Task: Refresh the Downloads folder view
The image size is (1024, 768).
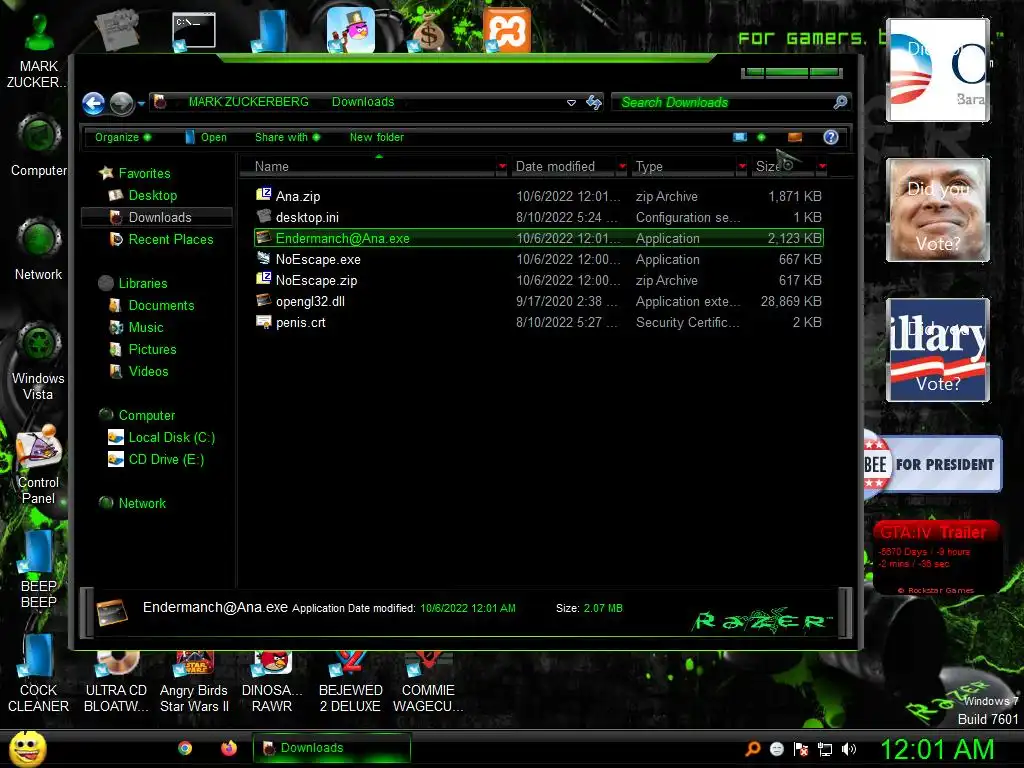Action: 593,102
